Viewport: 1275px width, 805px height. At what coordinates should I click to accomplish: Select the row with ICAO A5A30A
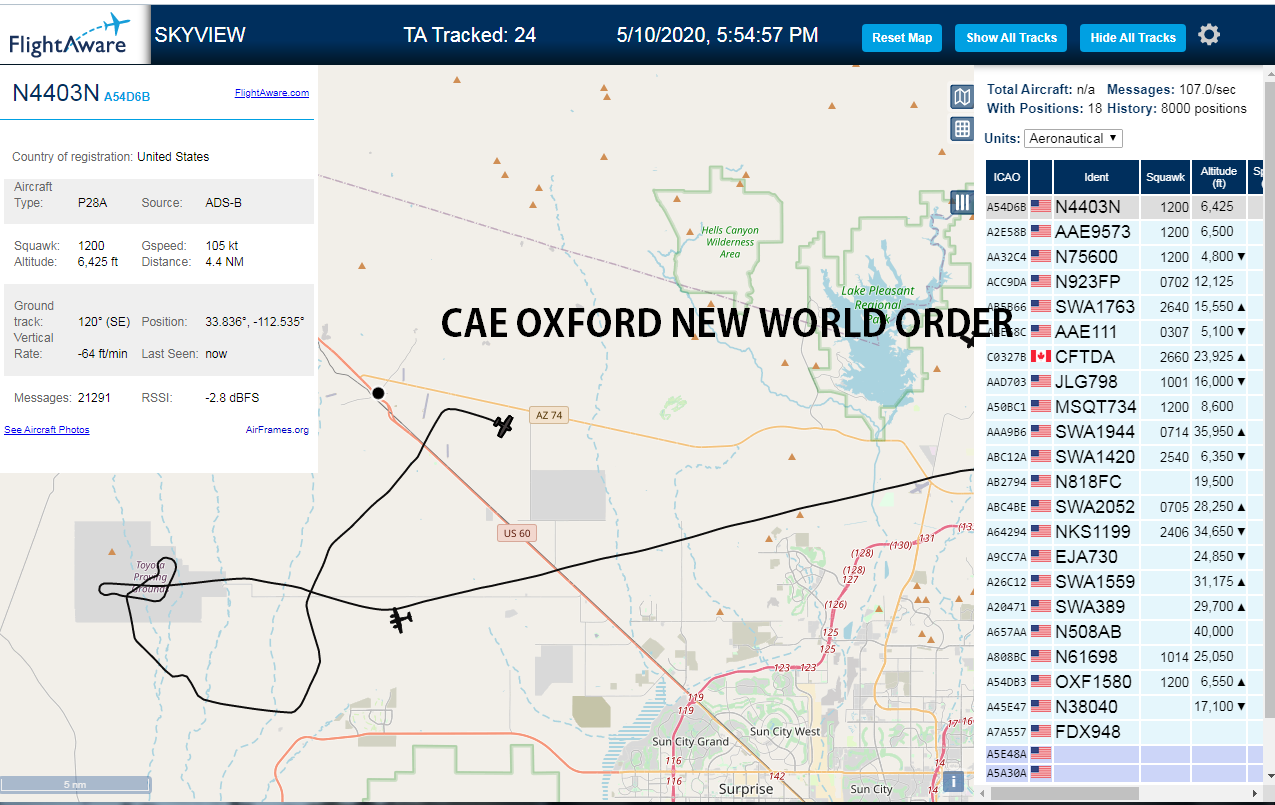click(1123, 773)
